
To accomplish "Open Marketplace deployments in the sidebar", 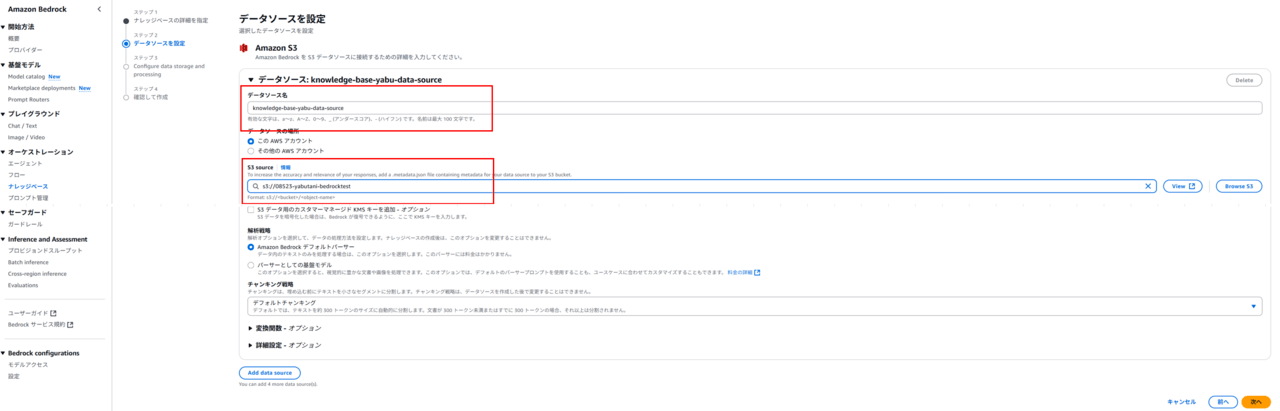I will [42, 87].
